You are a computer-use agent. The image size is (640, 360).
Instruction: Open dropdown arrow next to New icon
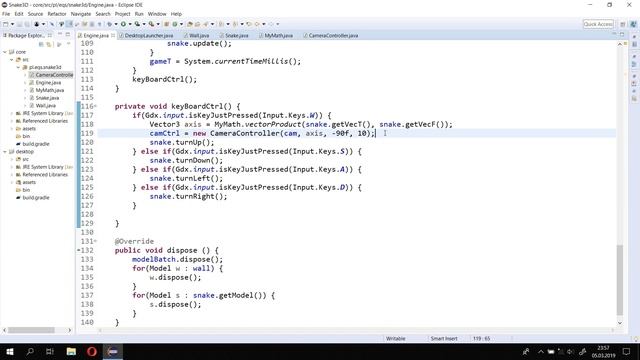12,24
